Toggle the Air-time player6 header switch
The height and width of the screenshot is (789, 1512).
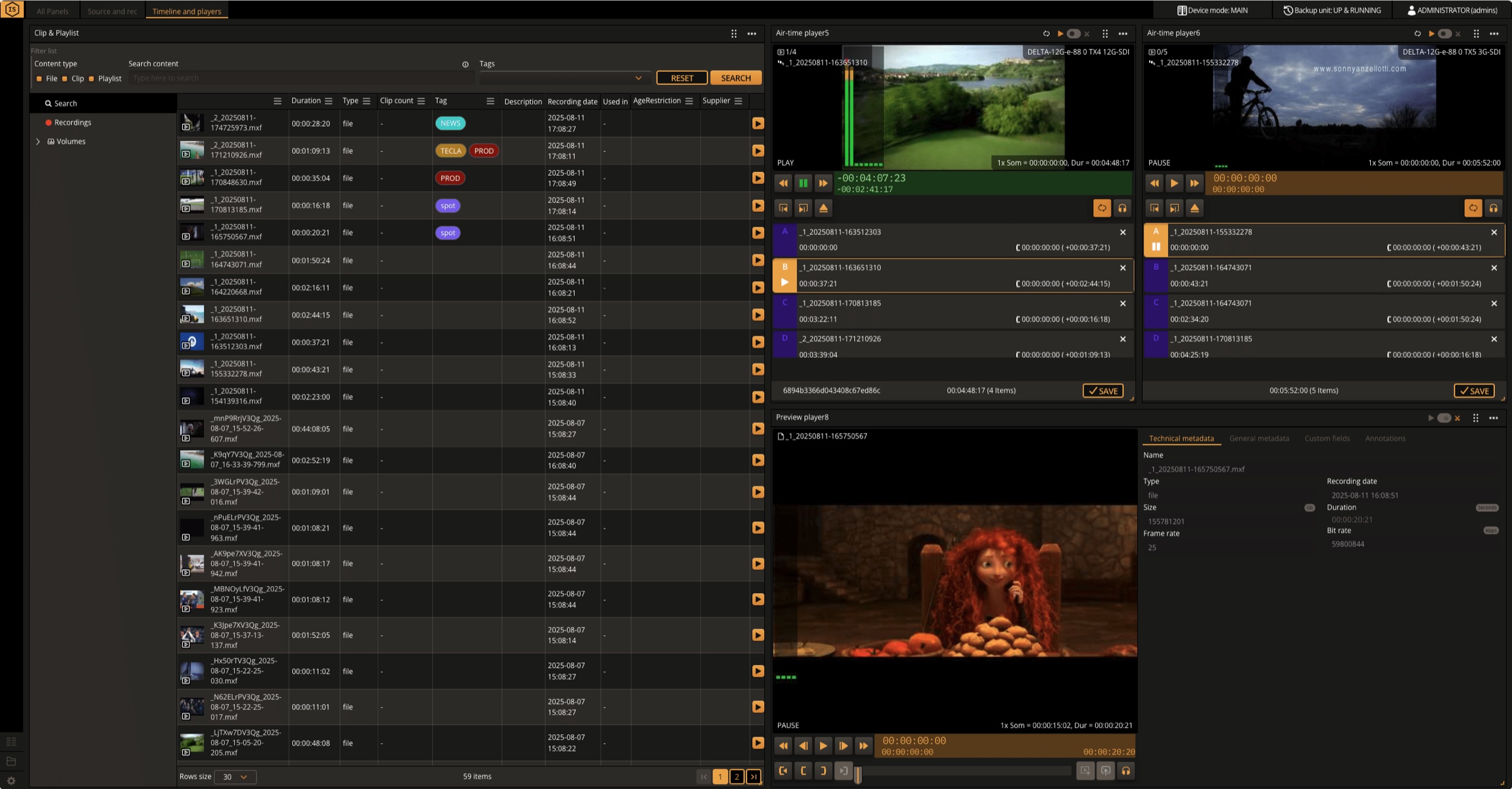(x=1445, y=33)
